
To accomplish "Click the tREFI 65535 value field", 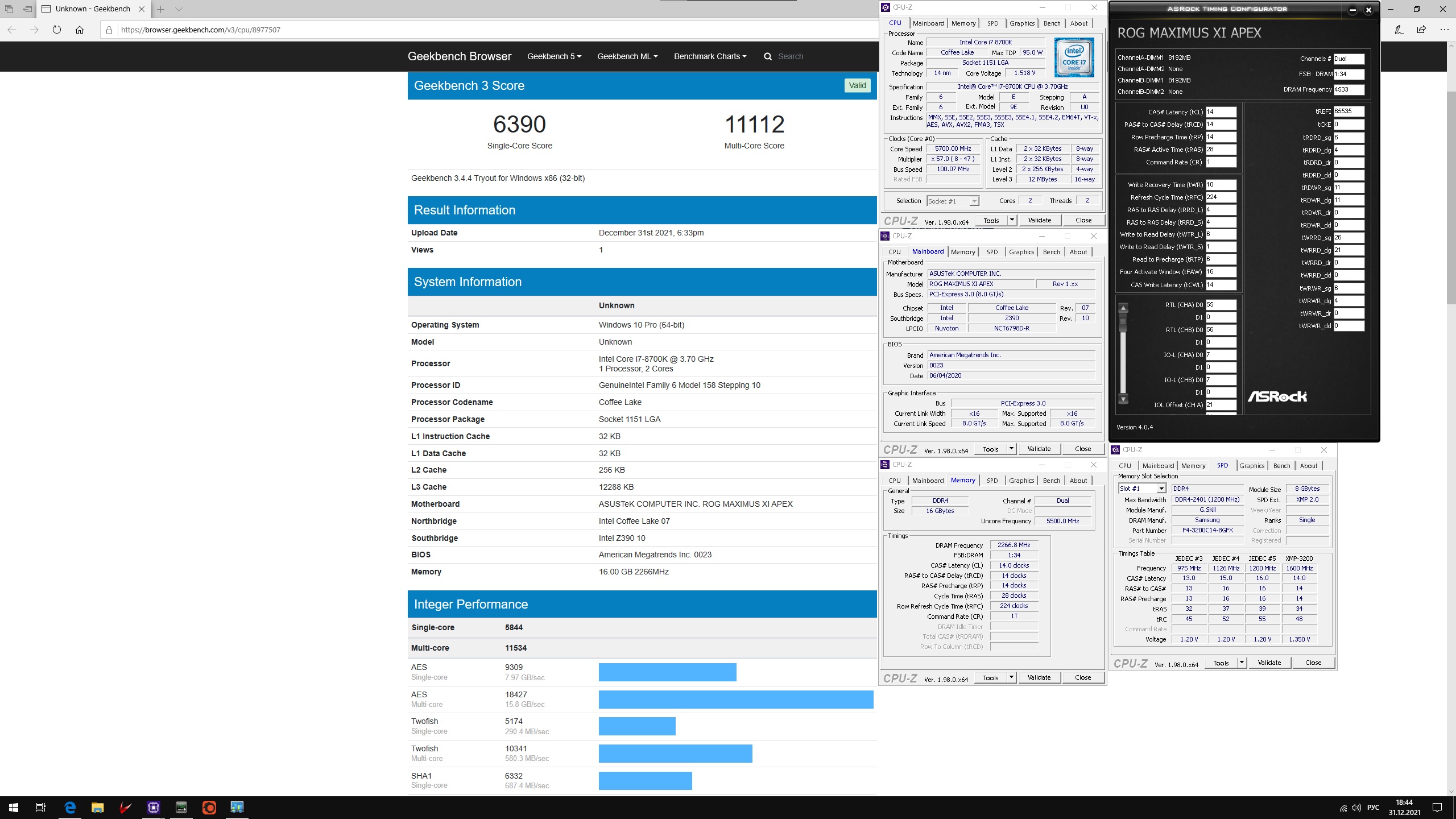I will pyautogui.click(x=1349, y=111).
